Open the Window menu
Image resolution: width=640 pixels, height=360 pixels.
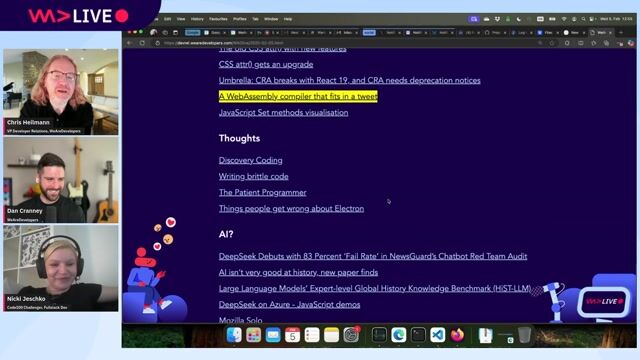[271, 19]
